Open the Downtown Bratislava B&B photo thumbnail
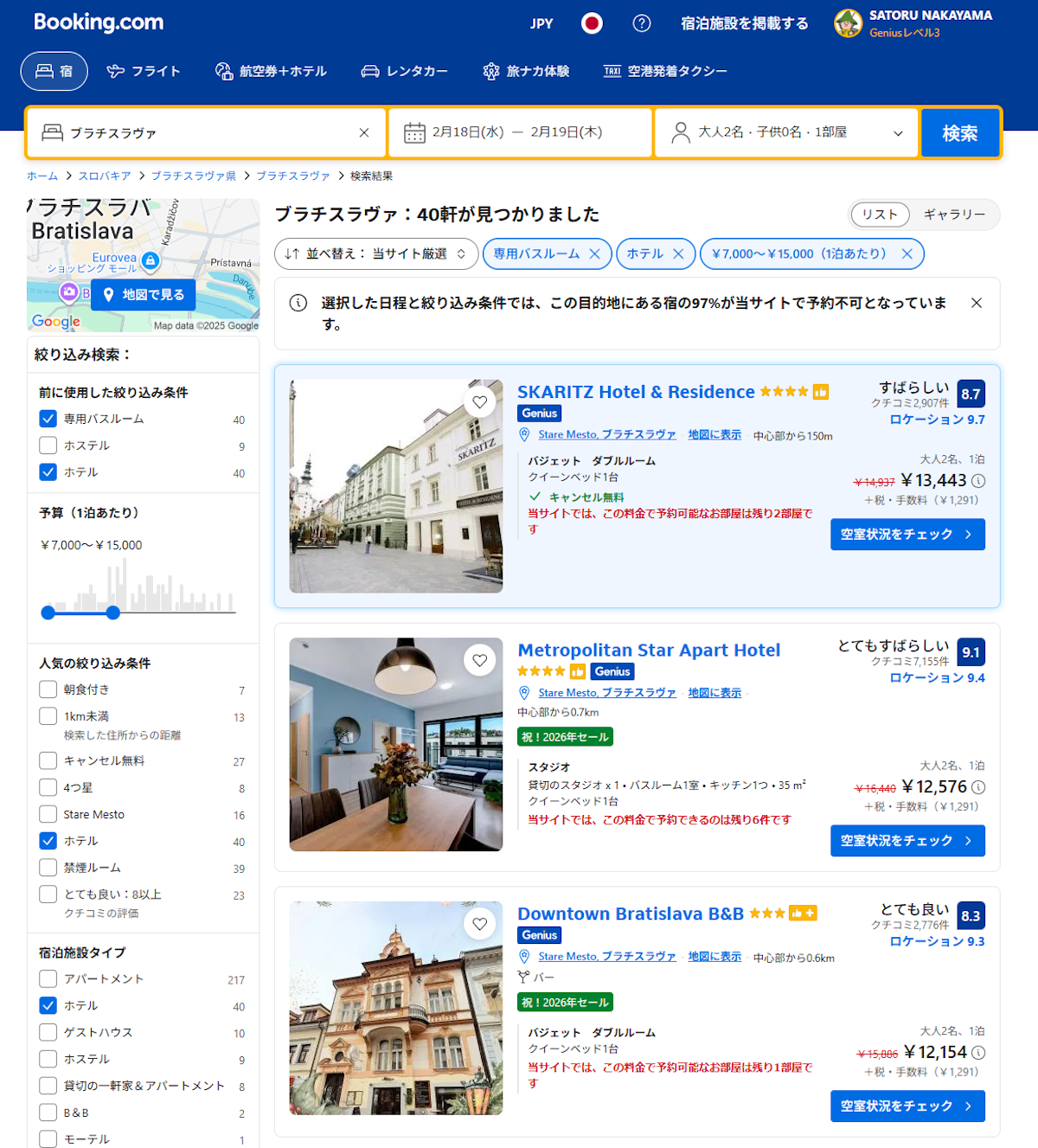Screen dimensions: 1038x1148 (x=396, y=1008)
